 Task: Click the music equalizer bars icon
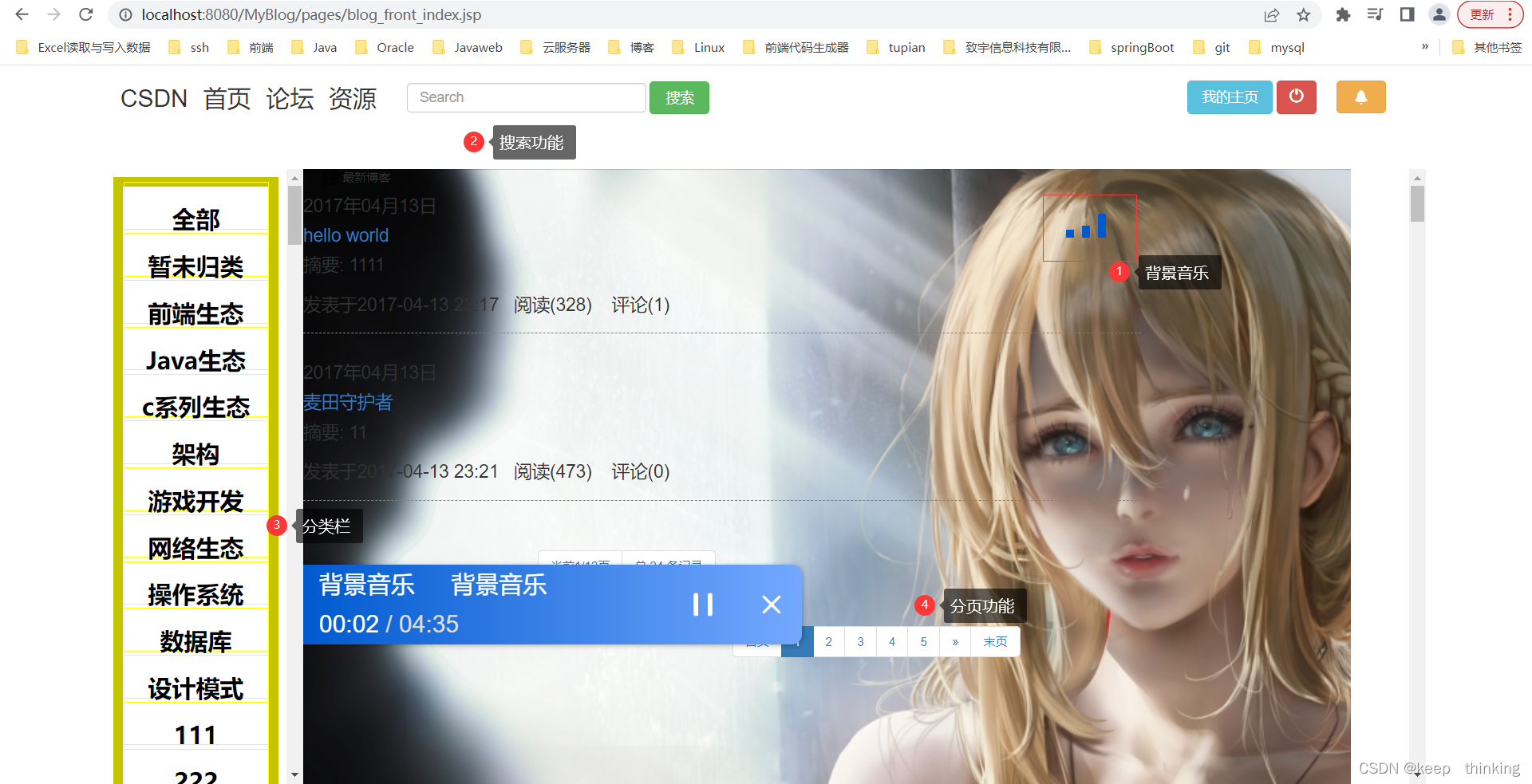pos(1087,226)
